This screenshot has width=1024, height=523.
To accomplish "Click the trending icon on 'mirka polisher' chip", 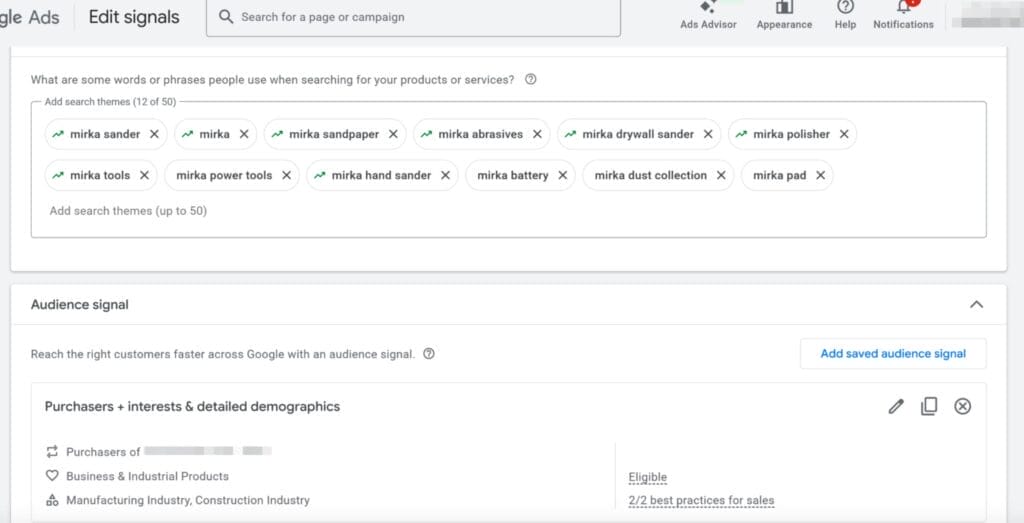I will coord(741,134).
